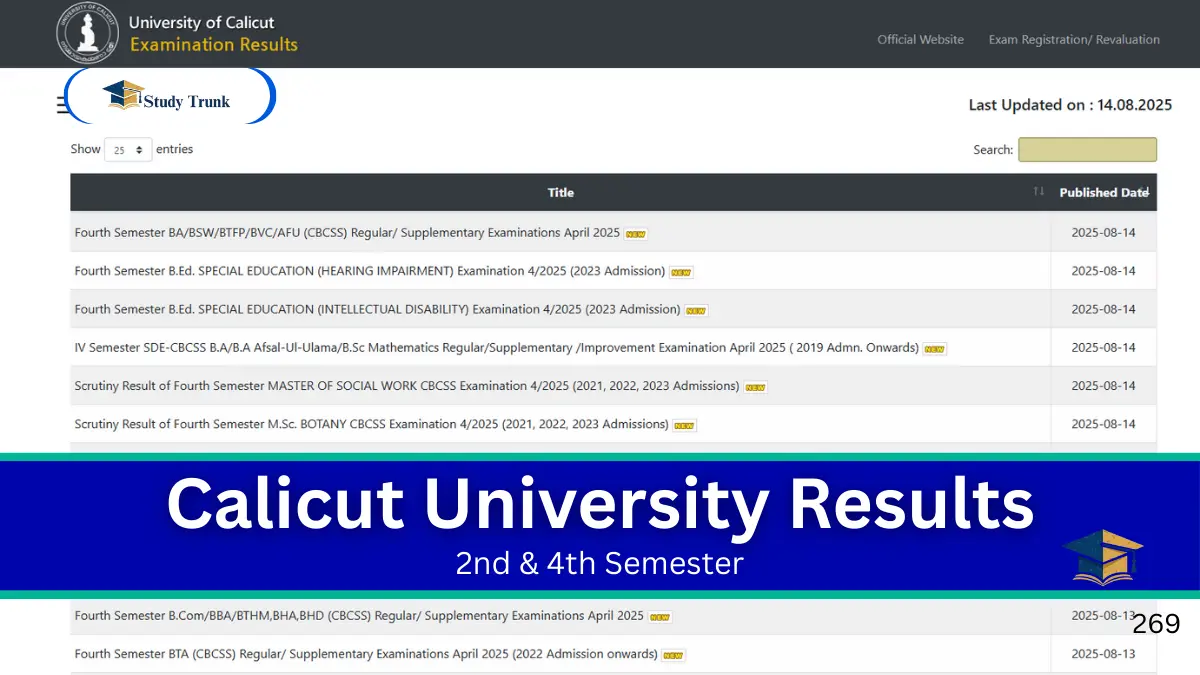This screenshot has height=675, width=1200.
Task: Click NEW badge on B.Com/BBA/BTHM result row
Action: [x=660, y=617]
